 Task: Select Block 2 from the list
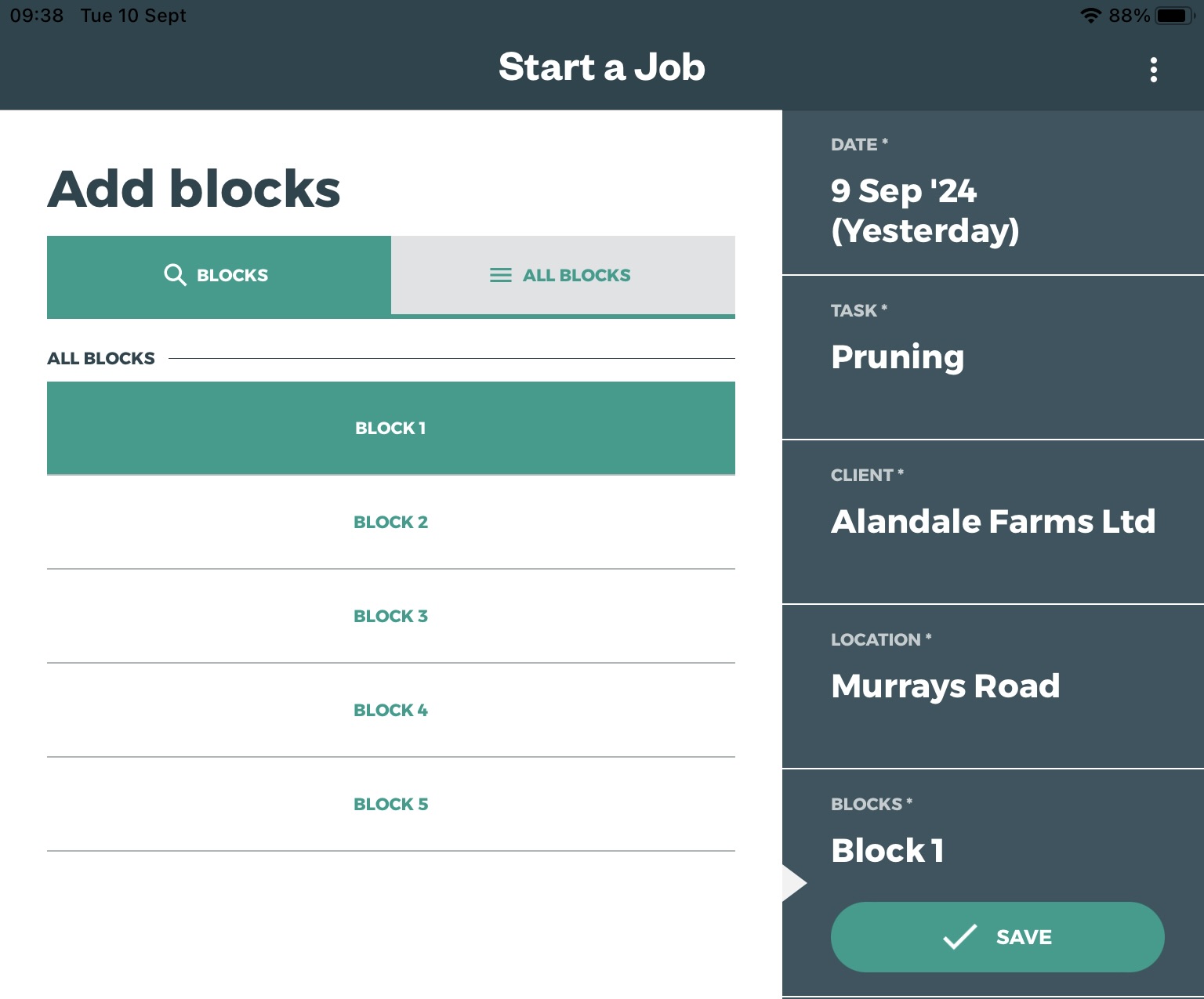(x=390, y=522)
